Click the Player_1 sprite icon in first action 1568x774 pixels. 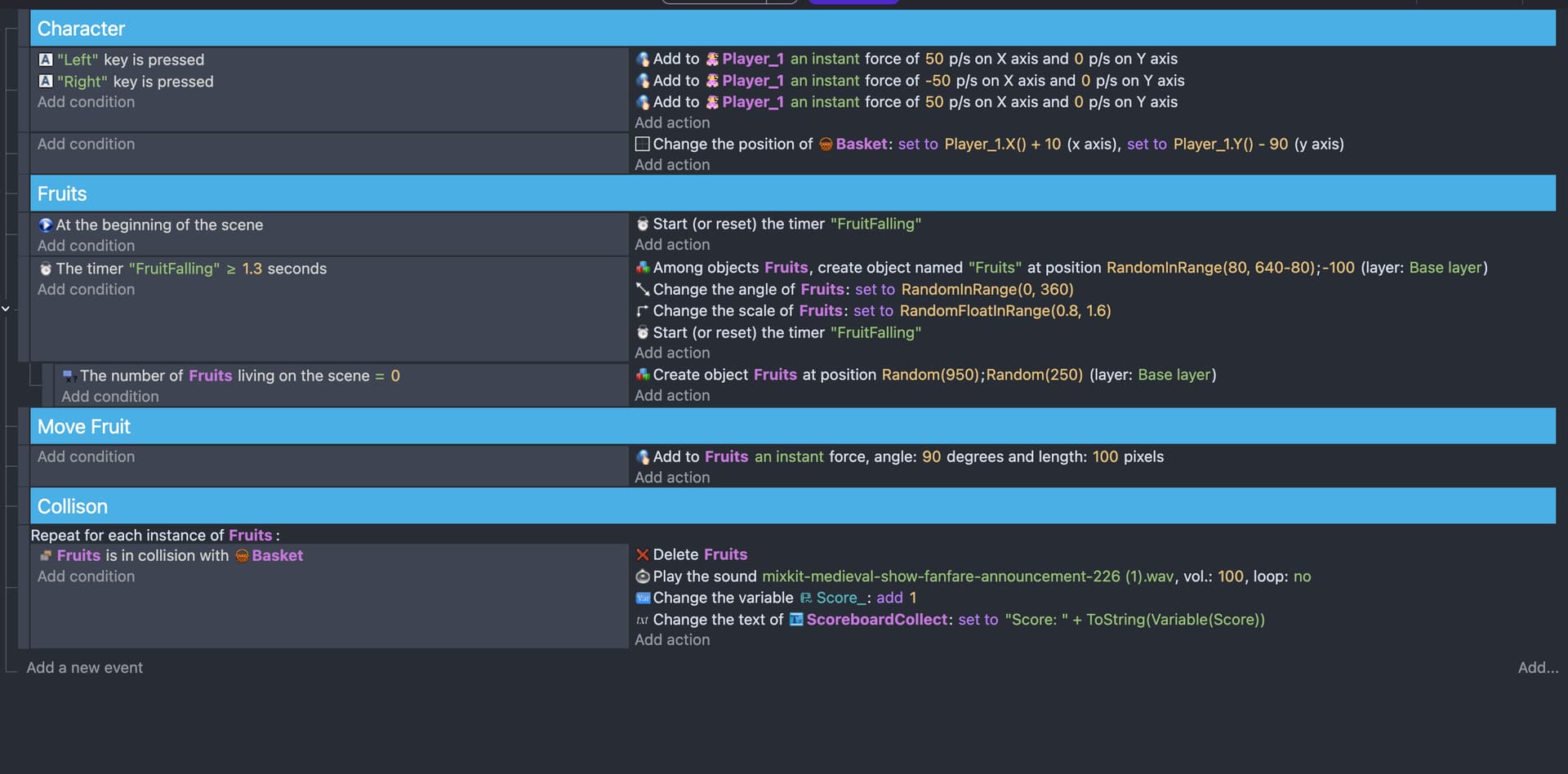712,59
